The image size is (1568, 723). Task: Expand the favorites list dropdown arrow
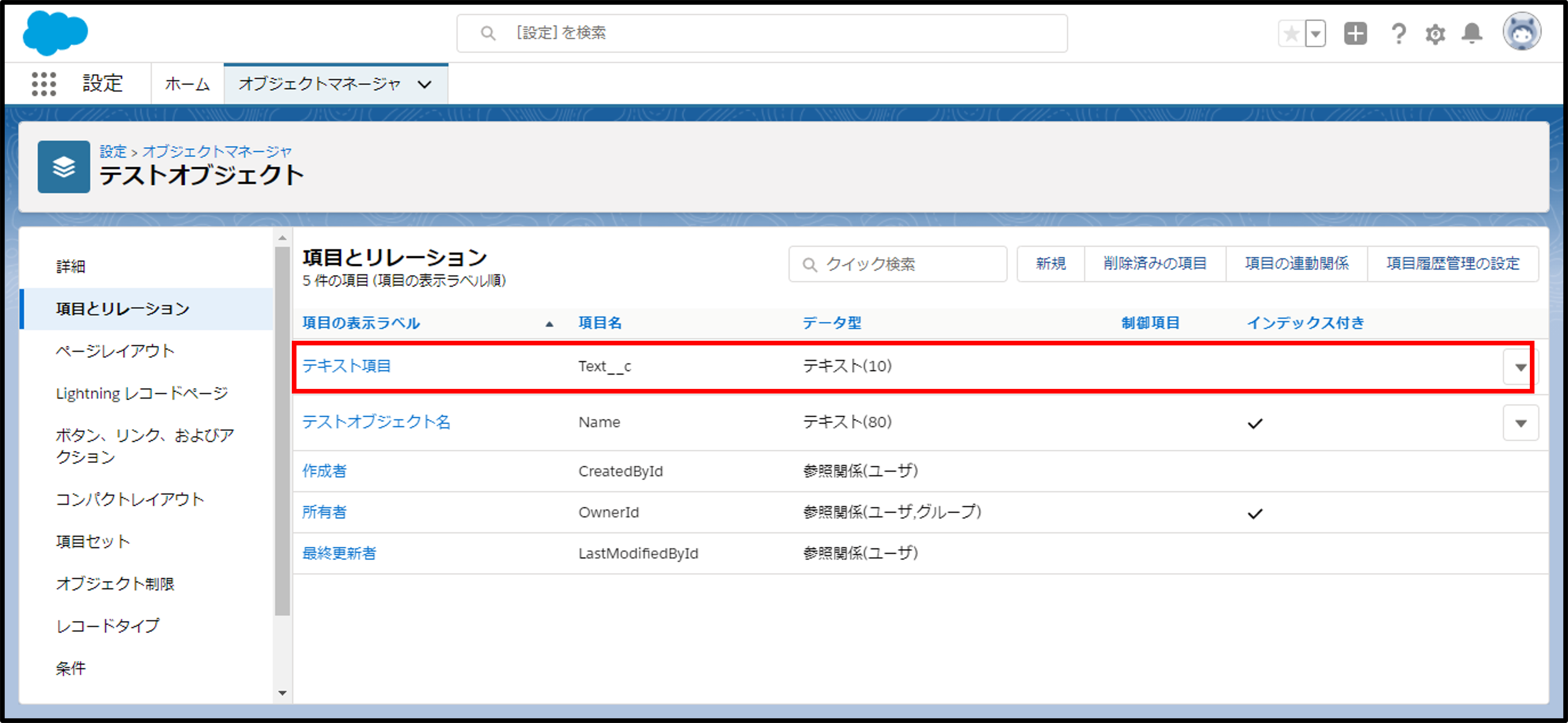[x=1315, y=34]
